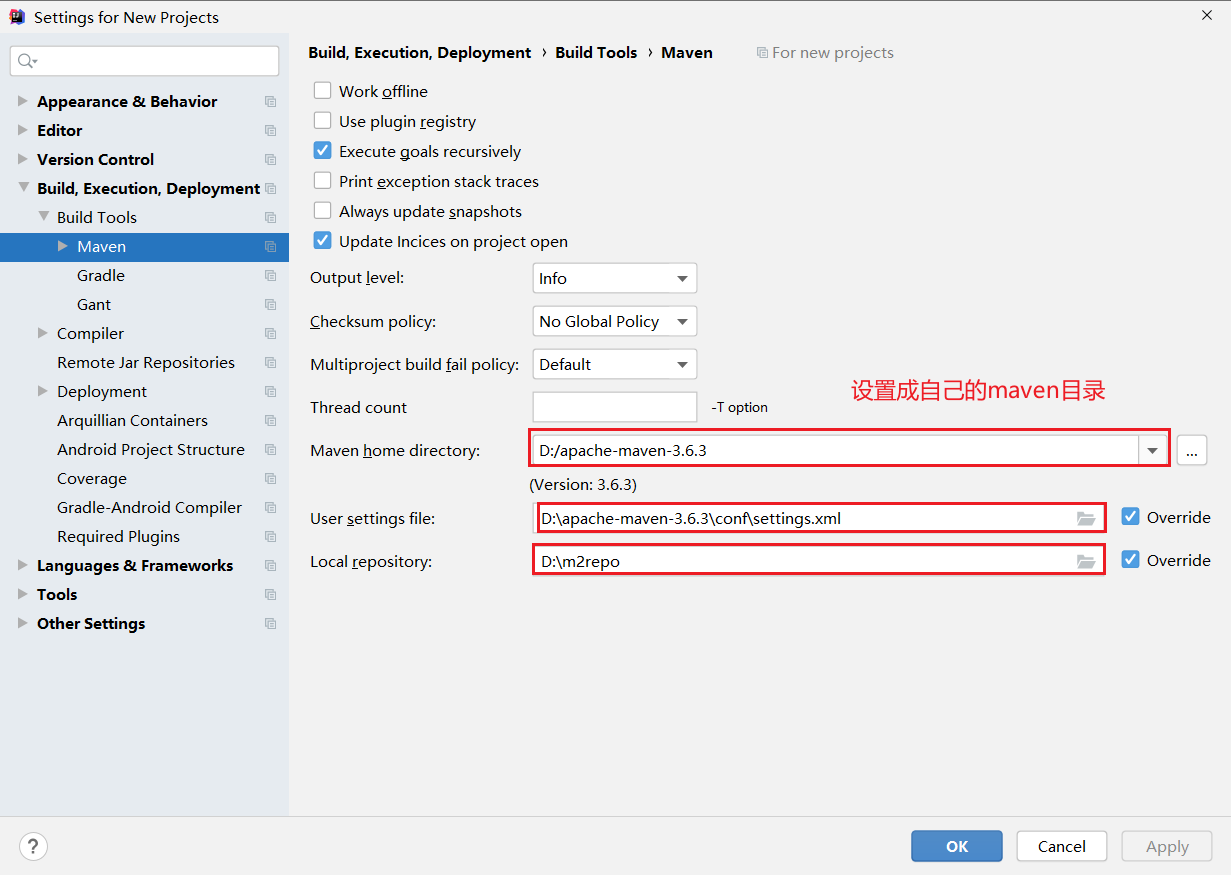This screenshot has width=1231, height=875.
Task: Click the search magnifier icon in the settings search box
Action: (x=26, y=61)
